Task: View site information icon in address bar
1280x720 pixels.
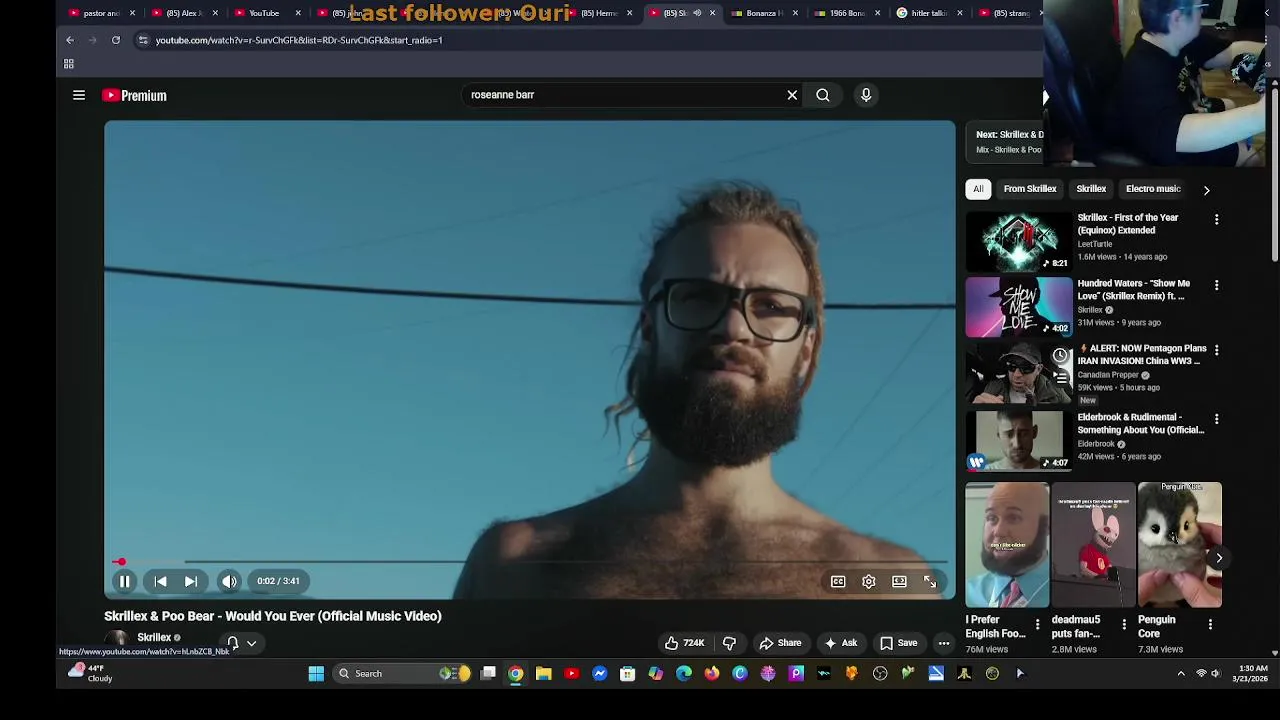Action: pos(143,40)
